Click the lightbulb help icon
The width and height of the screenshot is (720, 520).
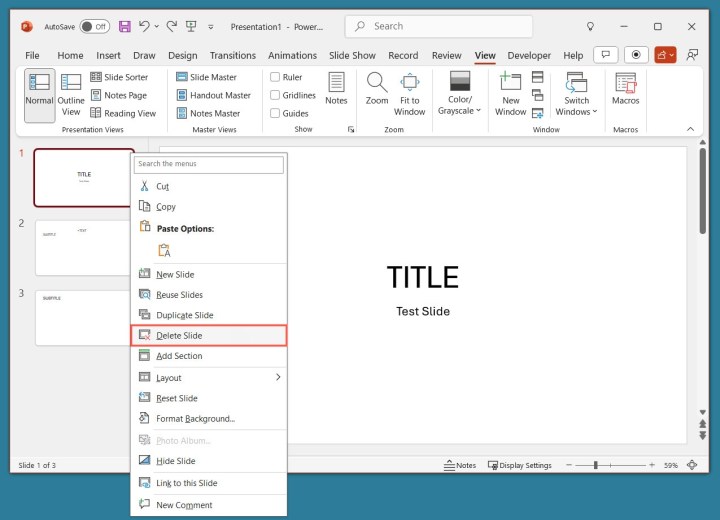point(591,27)
